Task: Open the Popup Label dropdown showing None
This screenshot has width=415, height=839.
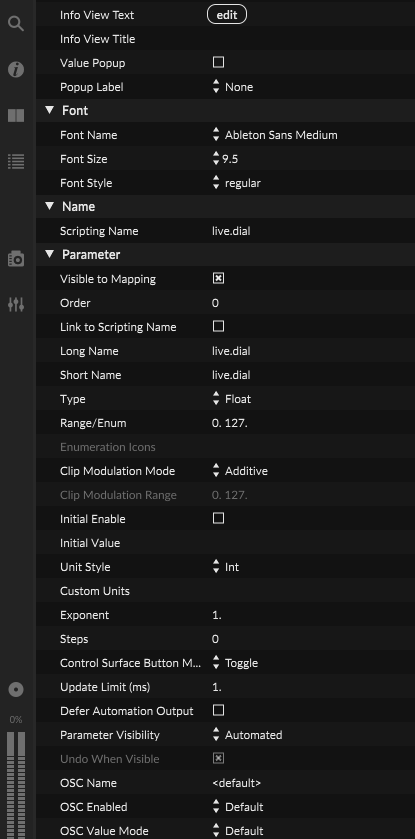Action: click(x=233, y=87)
